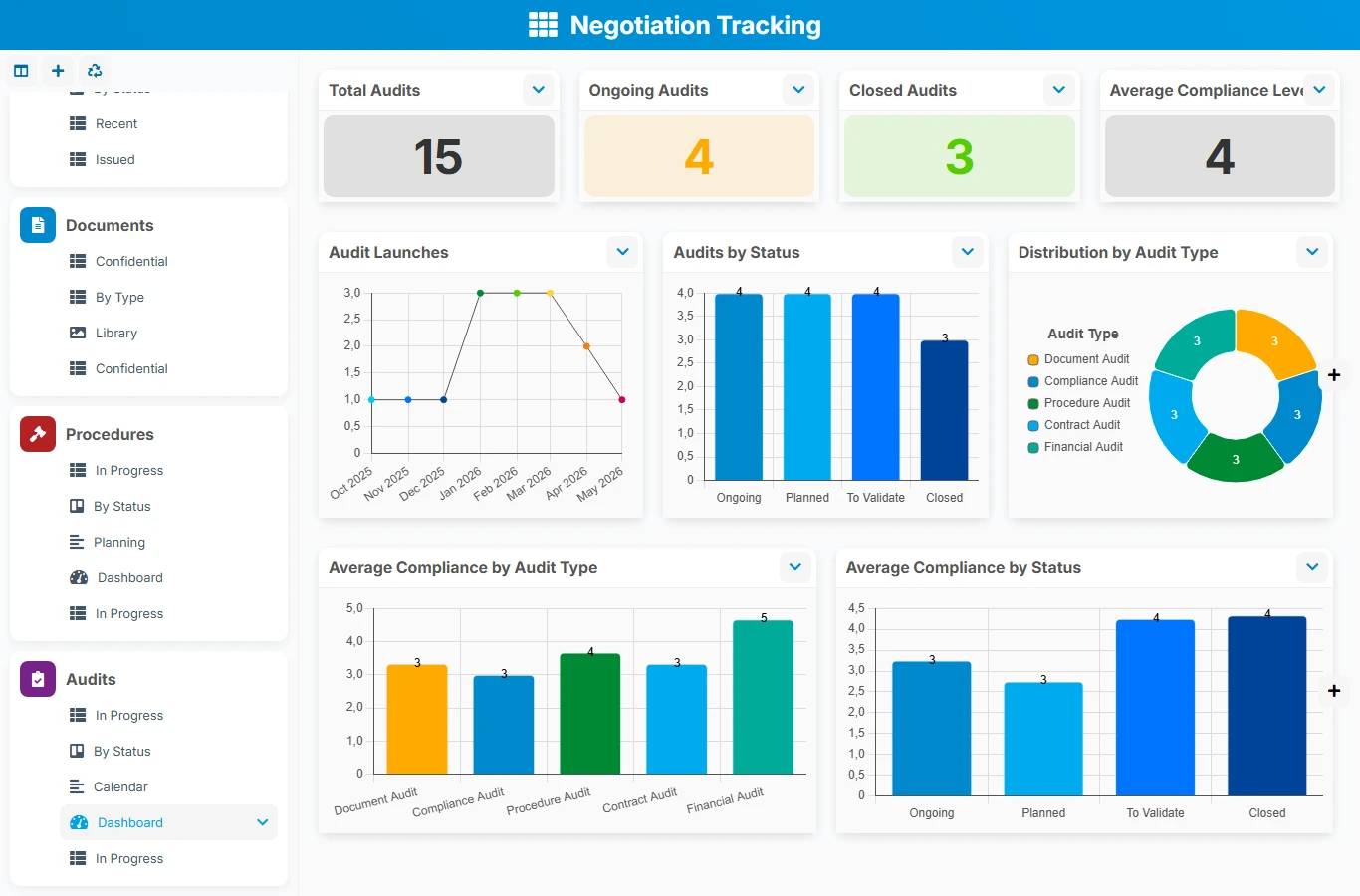This screenshot has width=1360, height=896.
Task: Expand the Average Compliance by Status menu
Action: [1312, 567]
